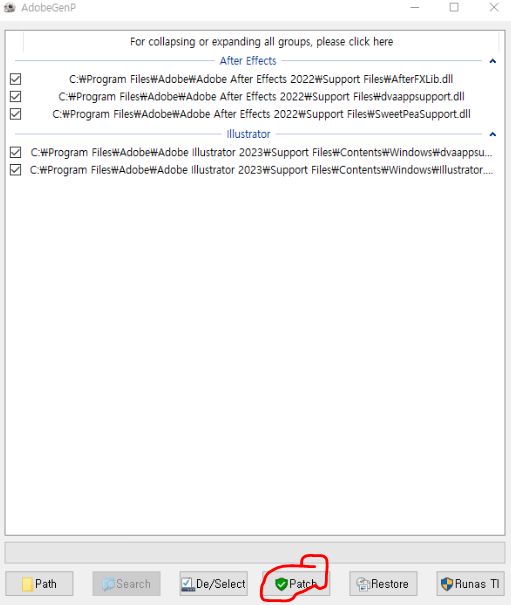Uncheck the SweetPeaSupport.dll checkbox
This screenshot has height=605, width=511.
[15, 114]
